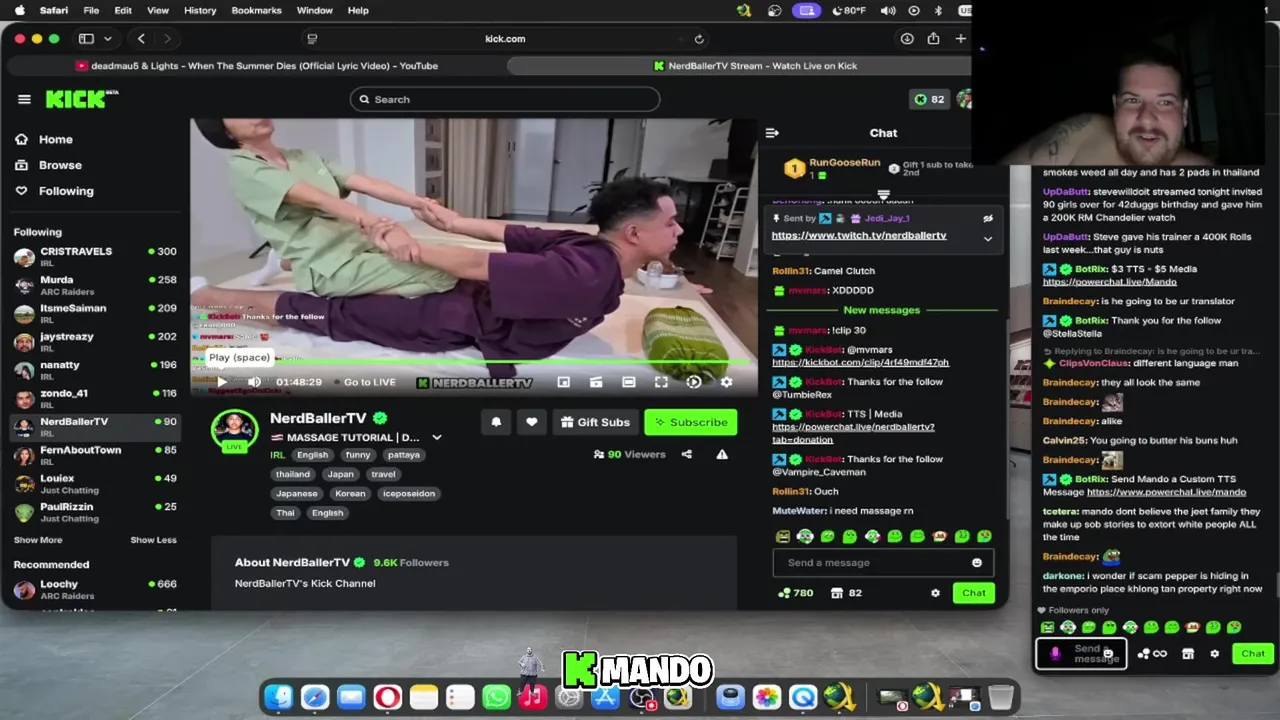Screen dimensions: 1280x720
Task: Open sidebar dropdown chevron in Safari
Action: coord(107,39)
